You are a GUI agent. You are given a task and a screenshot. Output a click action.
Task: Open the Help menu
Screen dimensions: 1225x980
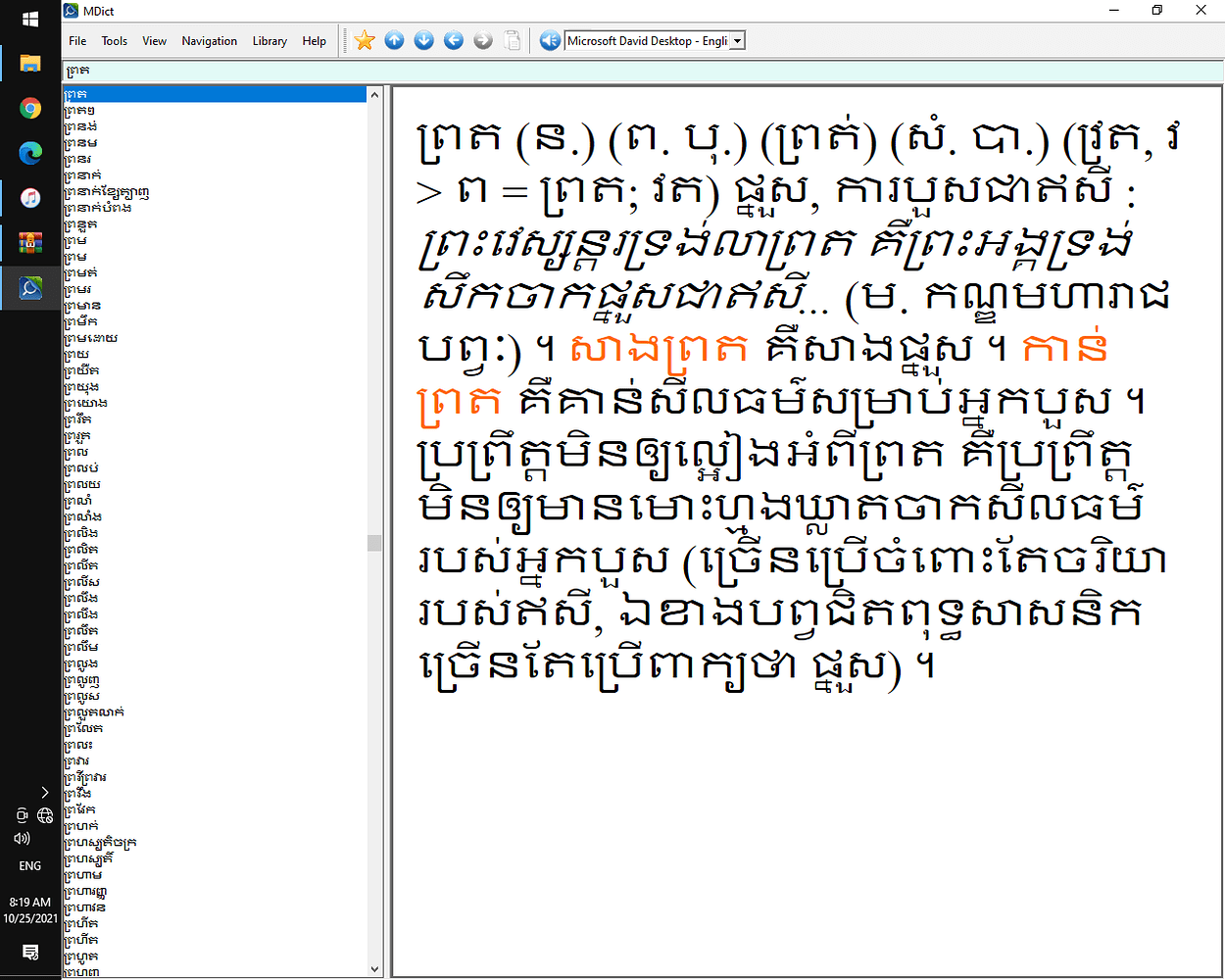[x=314, y=40]
